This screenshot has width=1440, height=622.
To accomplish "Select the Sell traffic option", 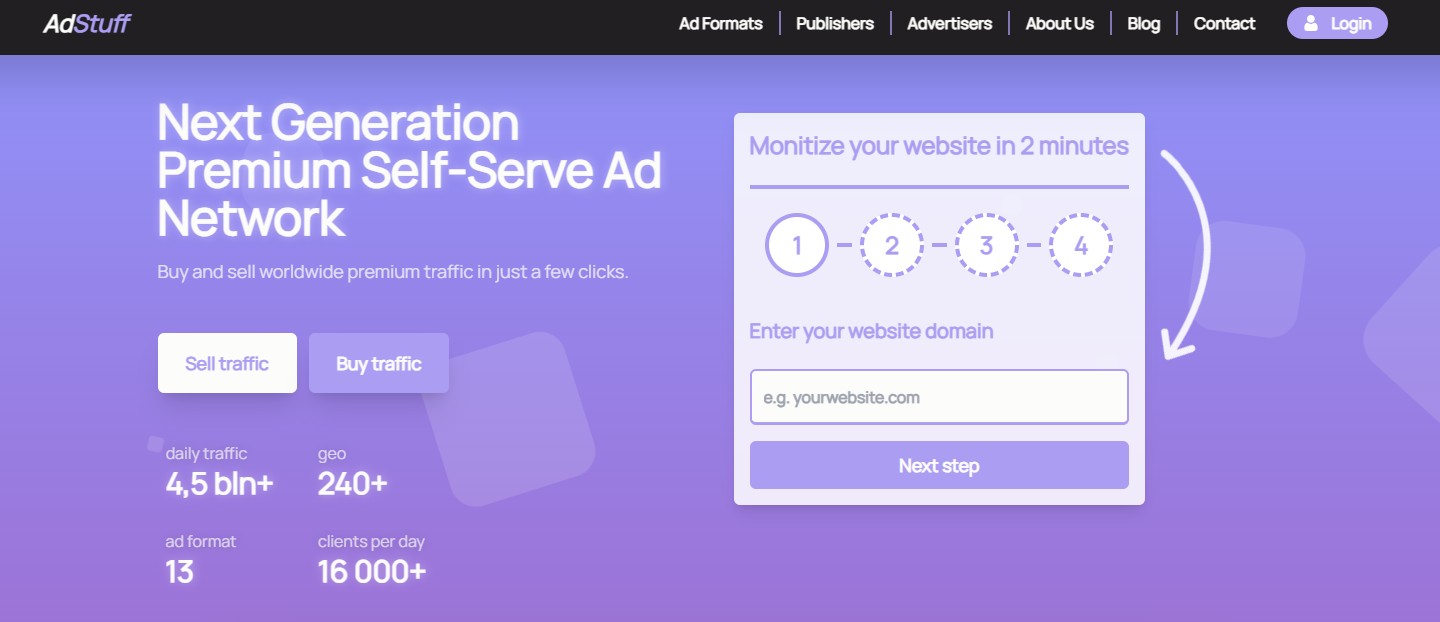I will click(227, 363).
